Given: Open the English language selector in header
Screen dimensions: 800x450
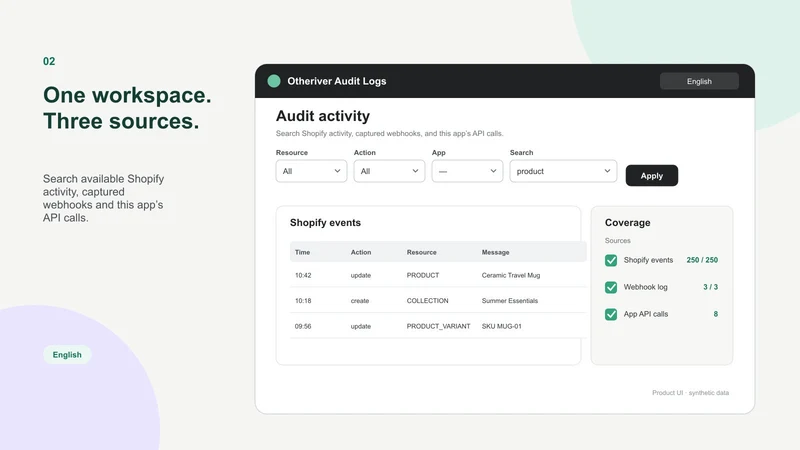Looking at the screenshot, I should (699, 81).
